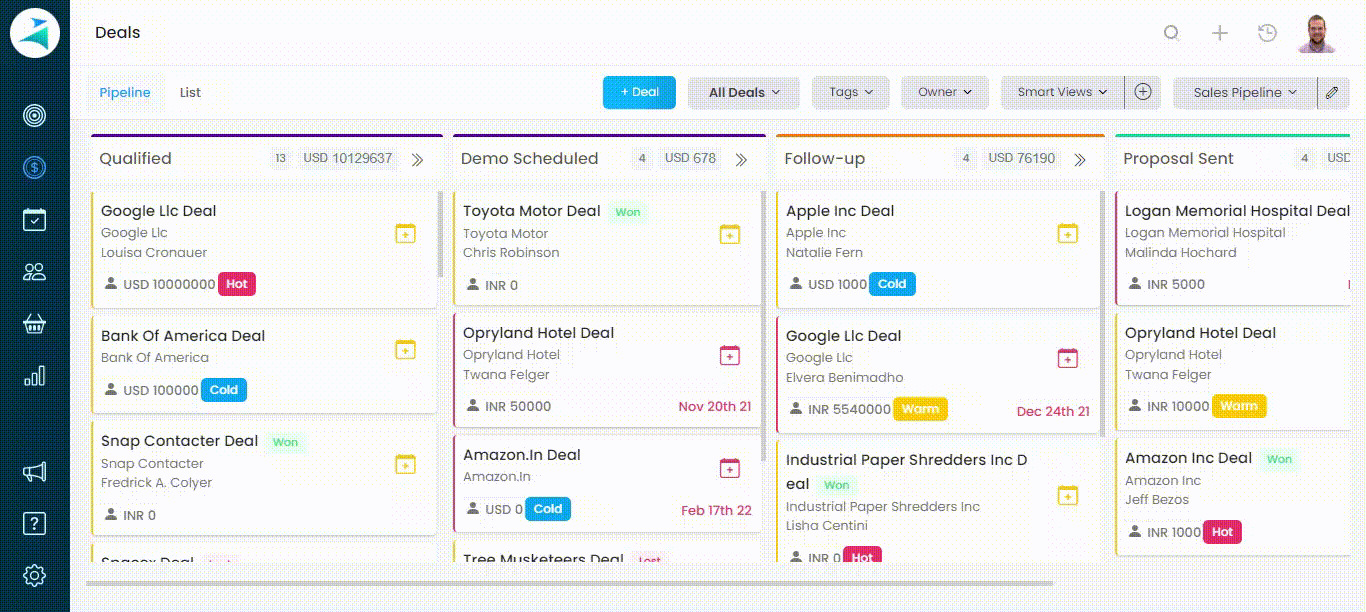Click contact name Louisa Cronauer
This screenshot has width=1366, height=612.
pyautogui.click(x=154, y=253)
